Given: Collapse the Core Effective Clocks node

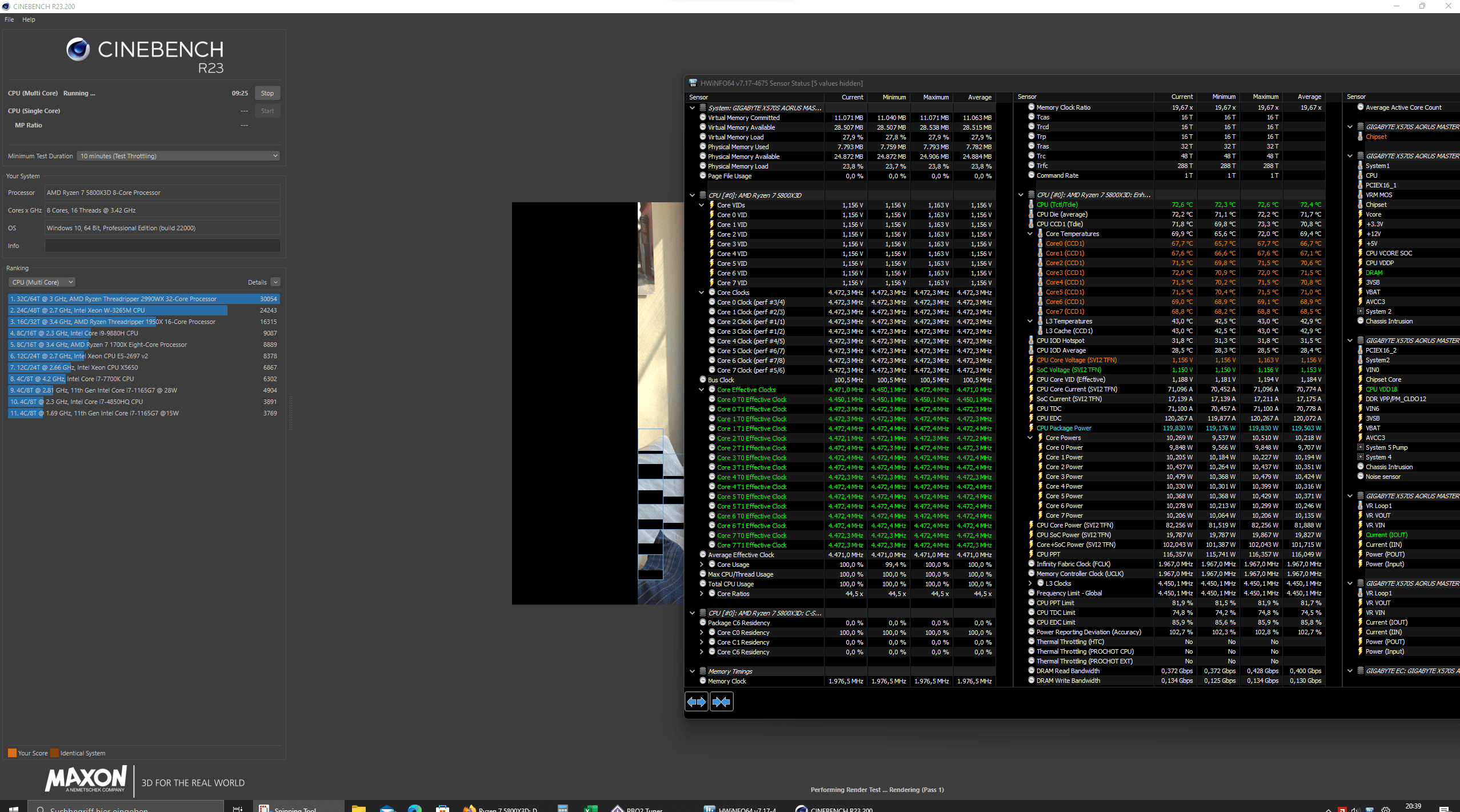Looking at the screenshot, I should (702, 390).
